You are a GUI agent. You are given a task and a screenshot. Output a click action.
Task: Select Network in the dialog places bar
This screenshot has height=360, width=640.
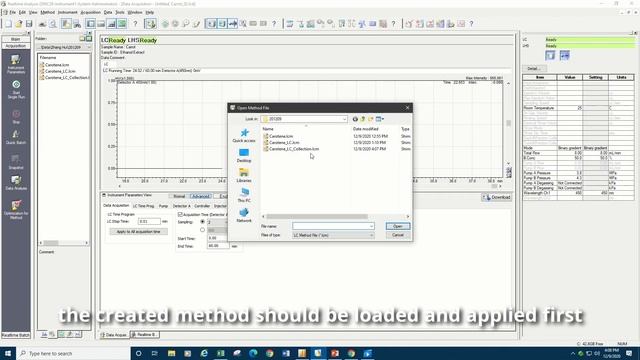click(x=244, y=216)
